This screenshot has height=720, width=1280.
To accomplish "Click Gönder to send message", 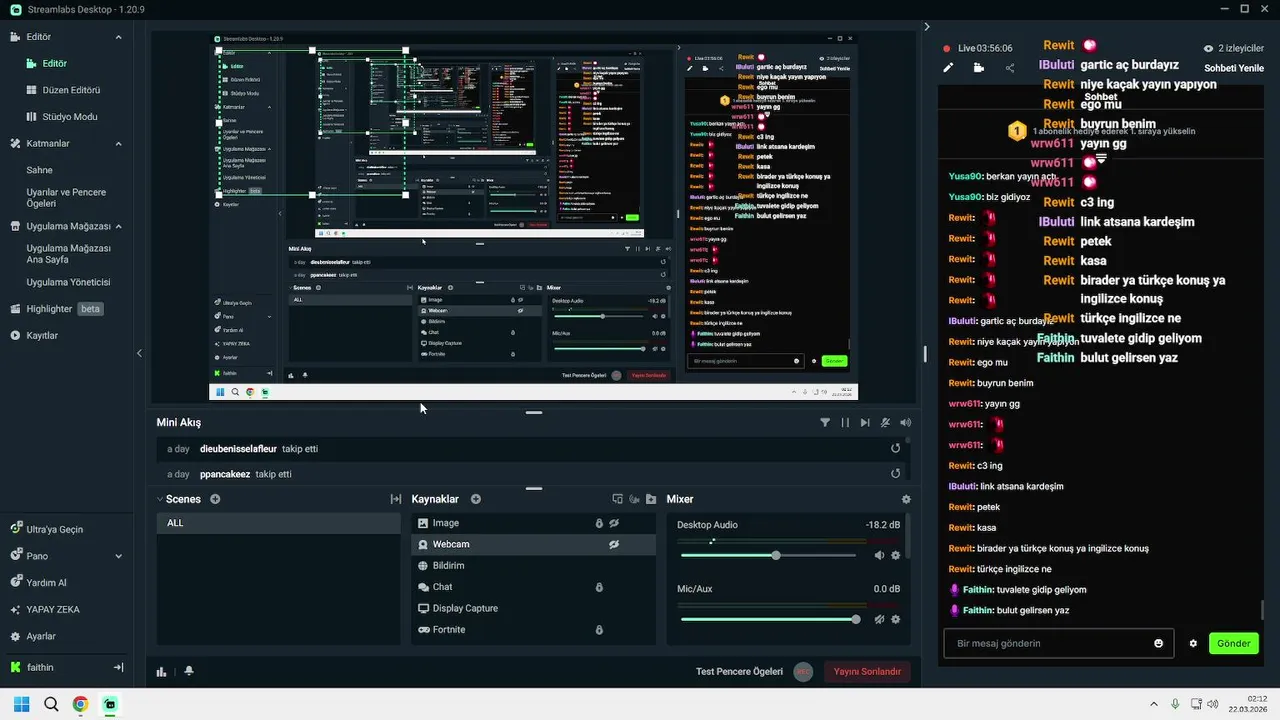I will (x=1233, y=643).
